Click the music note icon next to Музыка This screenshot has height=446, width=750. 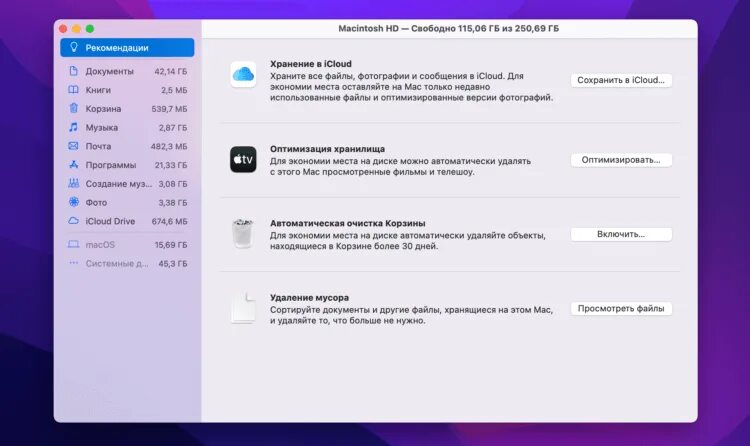click(73, 127)
